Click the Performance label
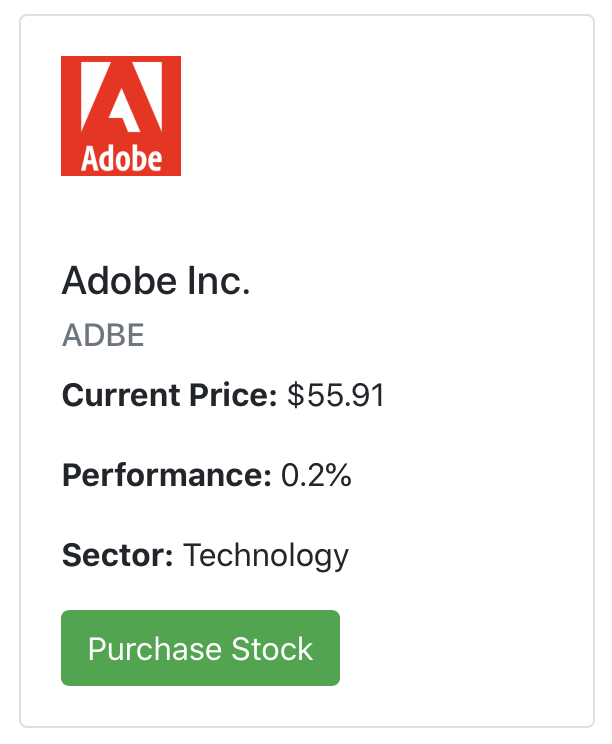 pyautogui.click(x=167, y=475)
